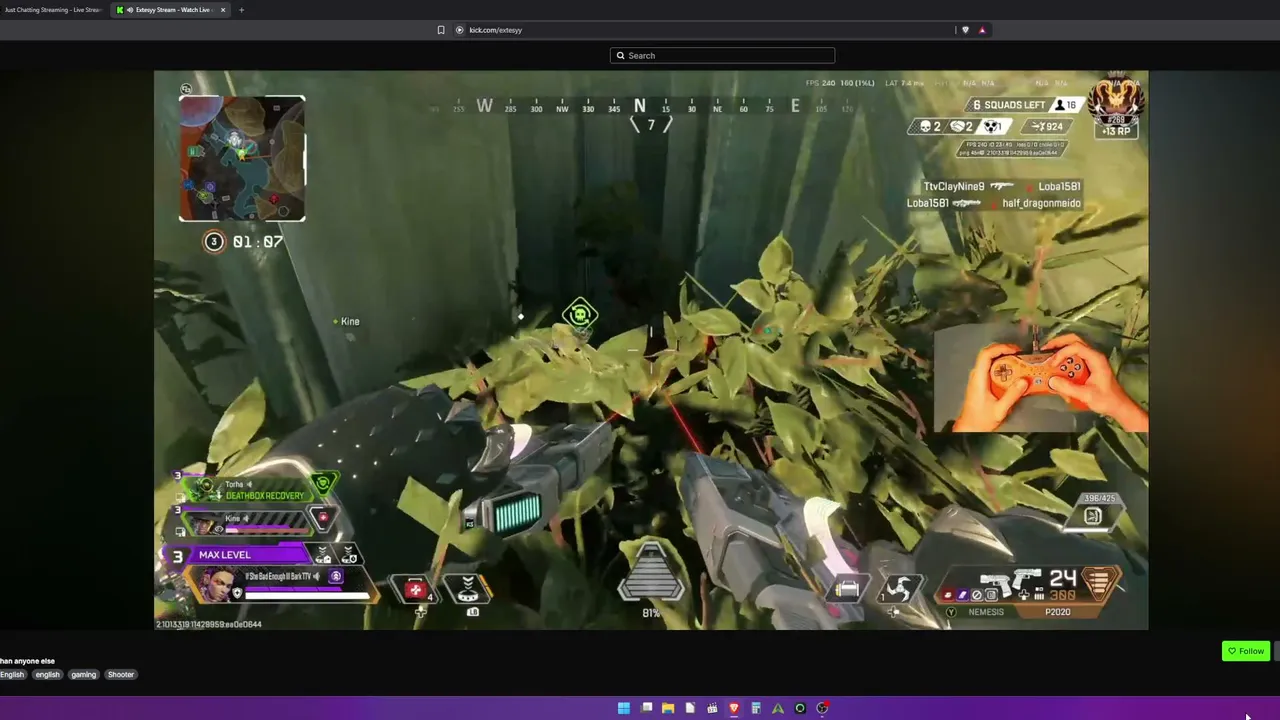Click the 396/425 inventory counter
Image resolution: width=1280 pixels, height=720 pixels.
click(1098, 498)
